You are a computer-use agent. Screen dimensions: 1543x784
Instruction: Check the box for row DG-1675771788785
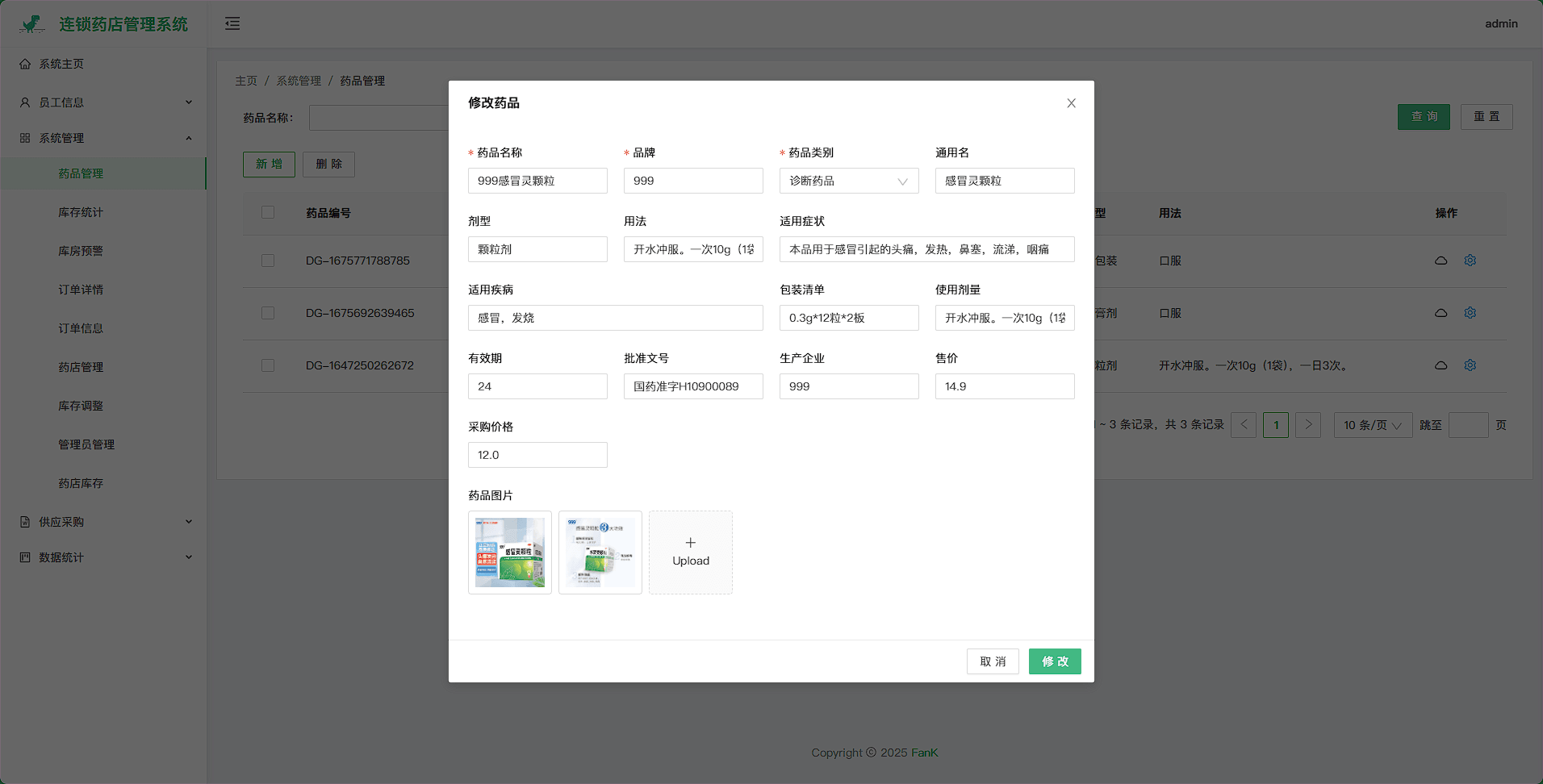pyautogui.click(x=268, y=261)
